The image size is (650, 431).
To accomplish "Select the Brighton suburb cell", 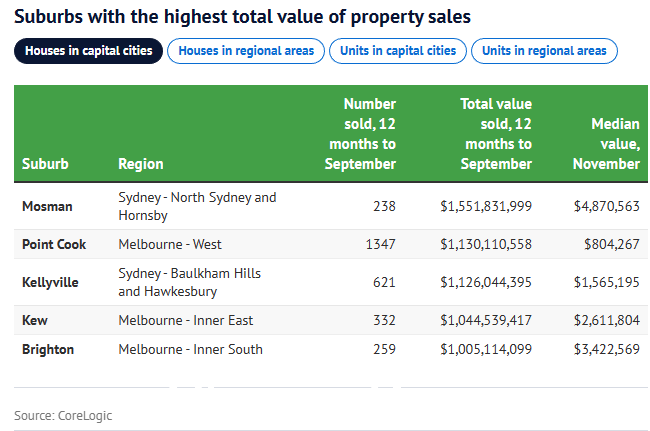I will 48,349.
